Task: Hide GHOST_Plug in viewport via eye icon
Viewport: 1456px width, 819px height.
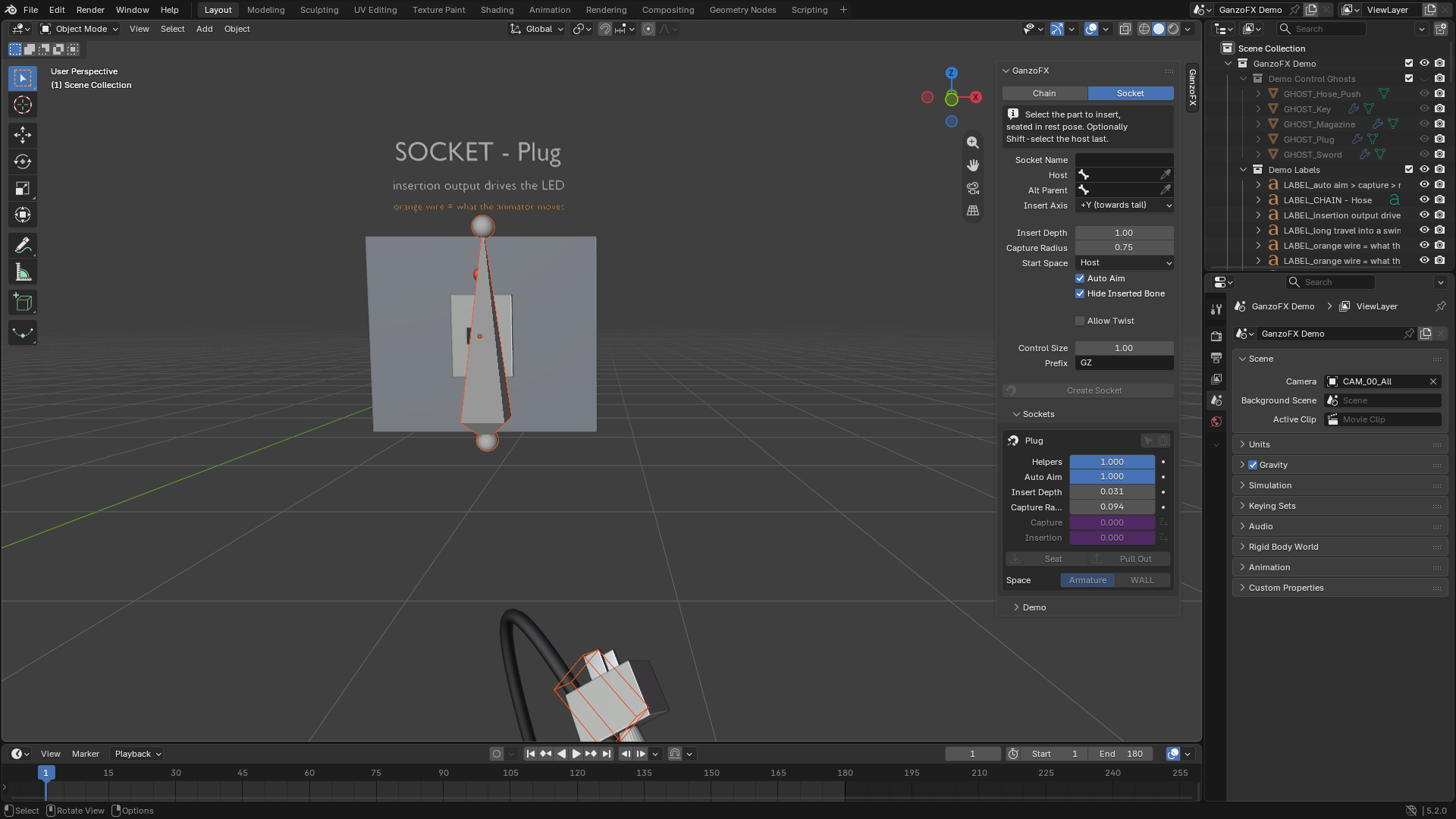Action: coord(1424,140)
